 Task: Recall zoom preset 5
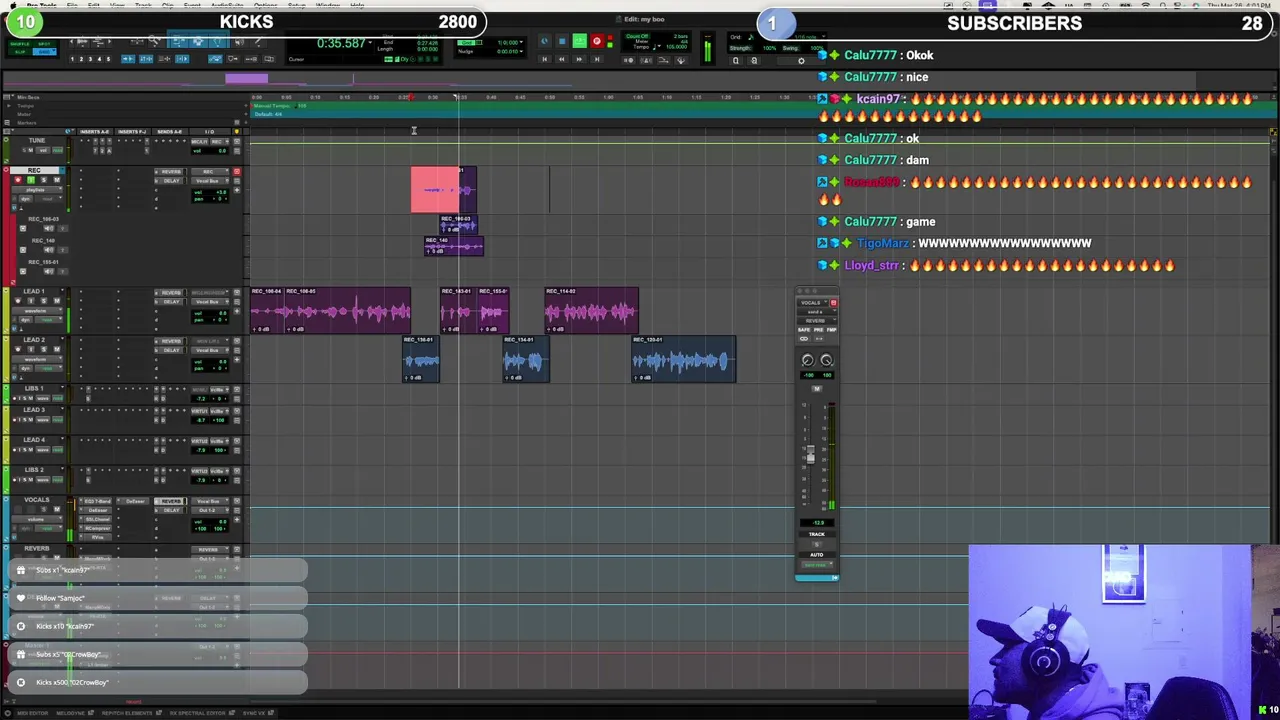(x=108, y=59)
